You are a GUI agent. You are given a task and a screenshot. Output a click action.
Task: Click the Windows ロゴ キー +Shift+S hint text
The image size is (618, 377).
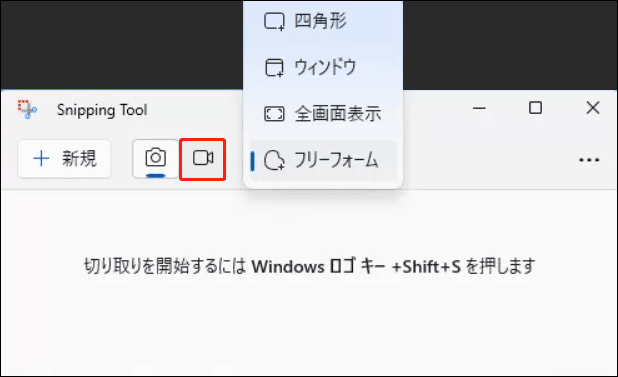click(356, 267)
